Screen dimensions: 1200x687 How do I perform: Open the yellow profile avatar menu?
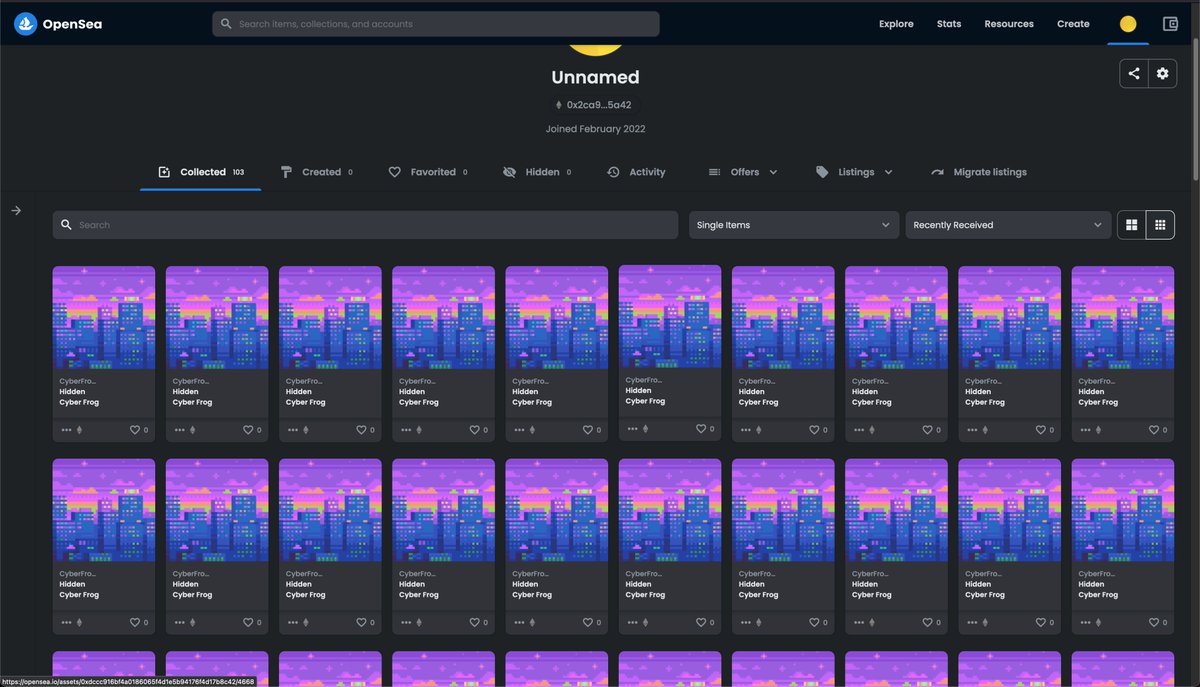(1128, 24)
